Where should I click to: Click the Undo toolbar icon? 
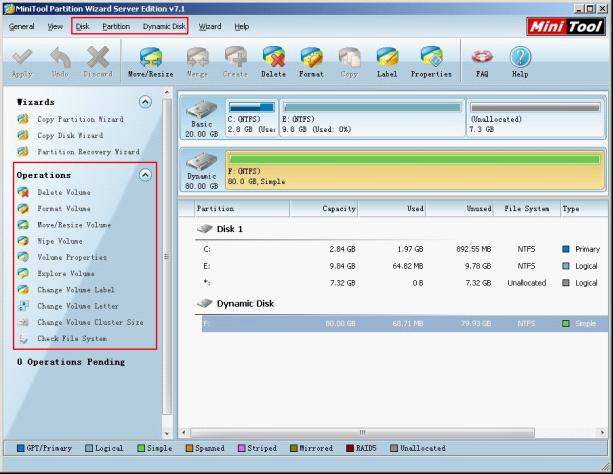[x=60, y=63]
